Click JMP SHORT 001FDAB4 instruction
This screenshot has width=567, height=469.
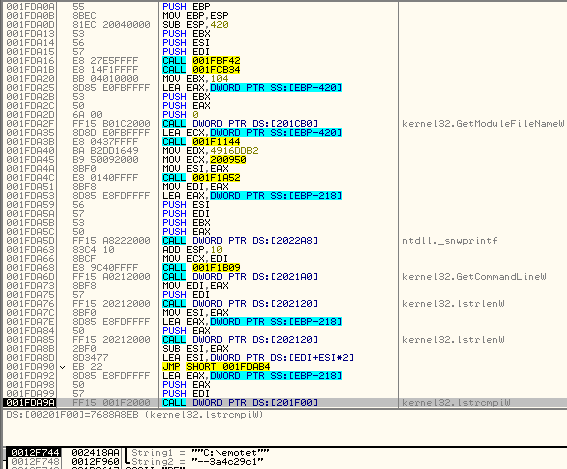pos(216,367)
